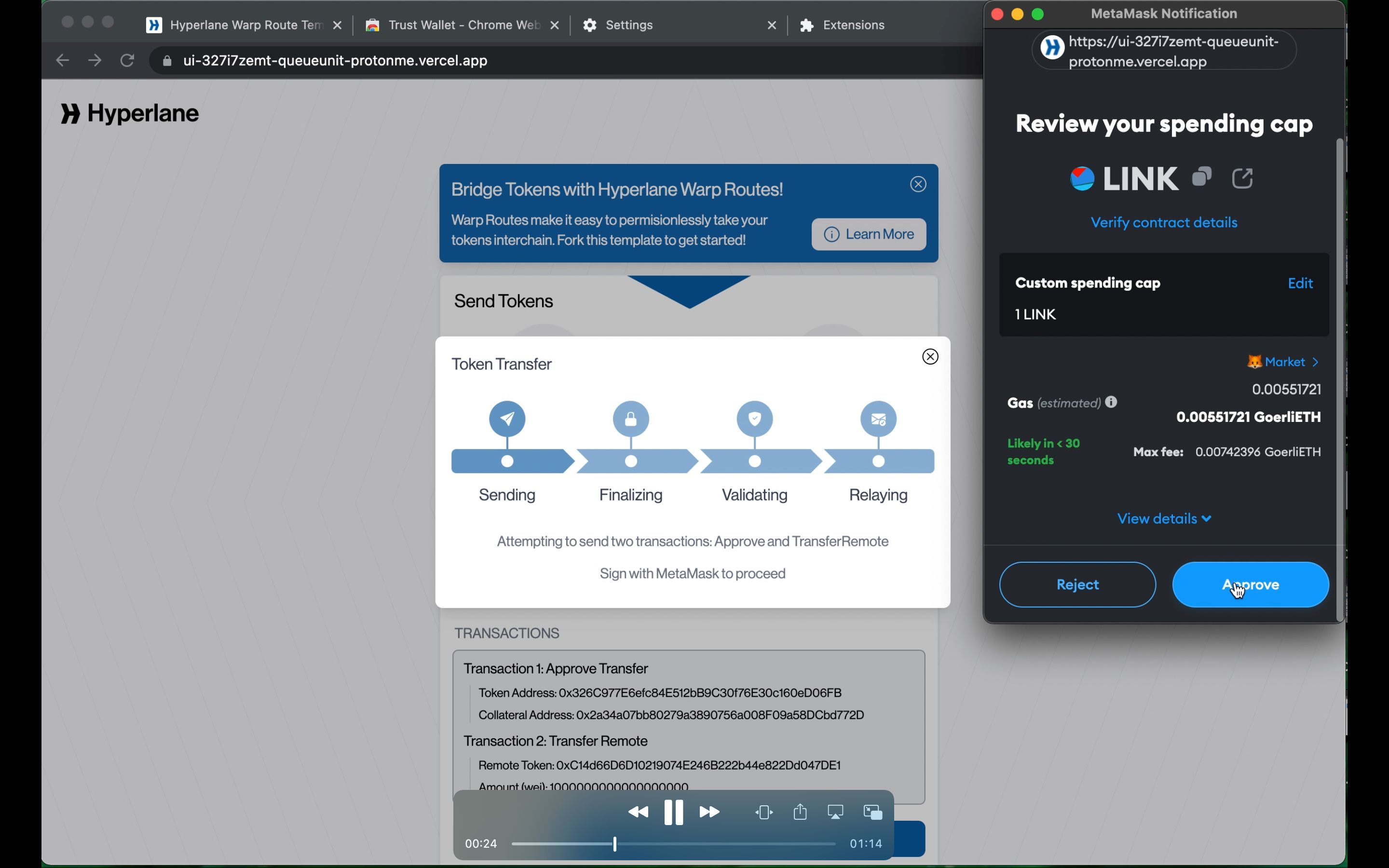This screenshot has width=1389, height=868.
Task: Open LINK token in block explorer icon
Action: point(1243,178)
